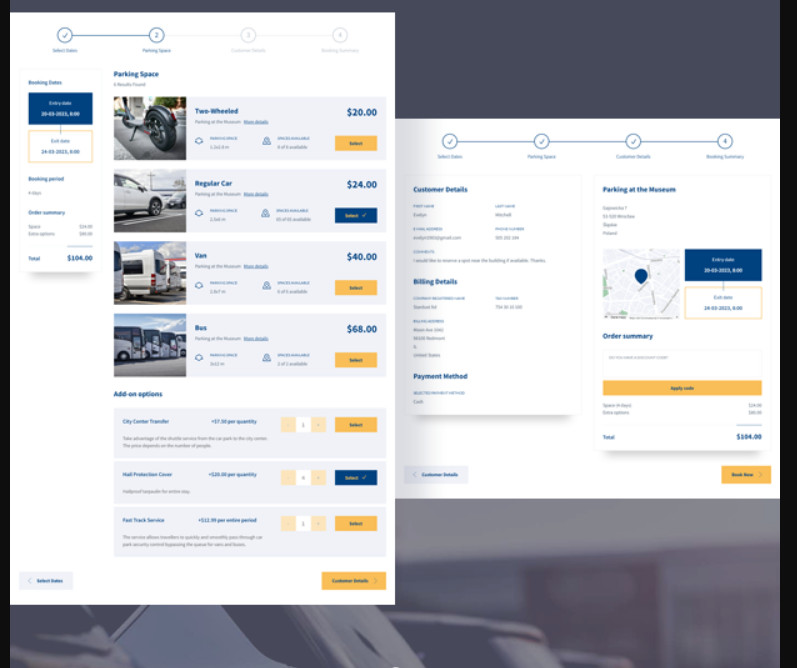The width and height of the screenshot is (797, 668).
Task: Click the scooter thumbnail for Two-Wheeled
Action: (150, 128)
